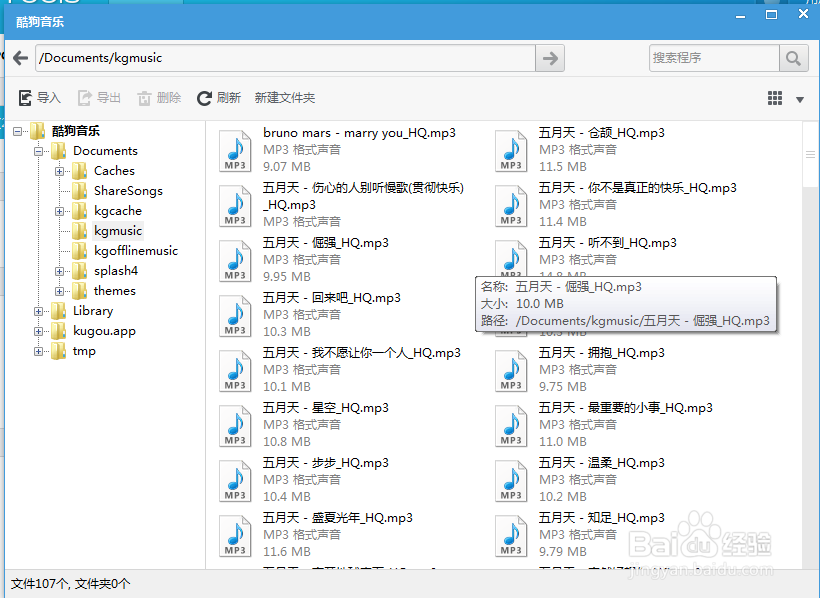This screenshot has width=820, height=598.
Task: Select file name 五月天 - 拥抱_HQ.mp3
Action: click(x=602, y=353)
